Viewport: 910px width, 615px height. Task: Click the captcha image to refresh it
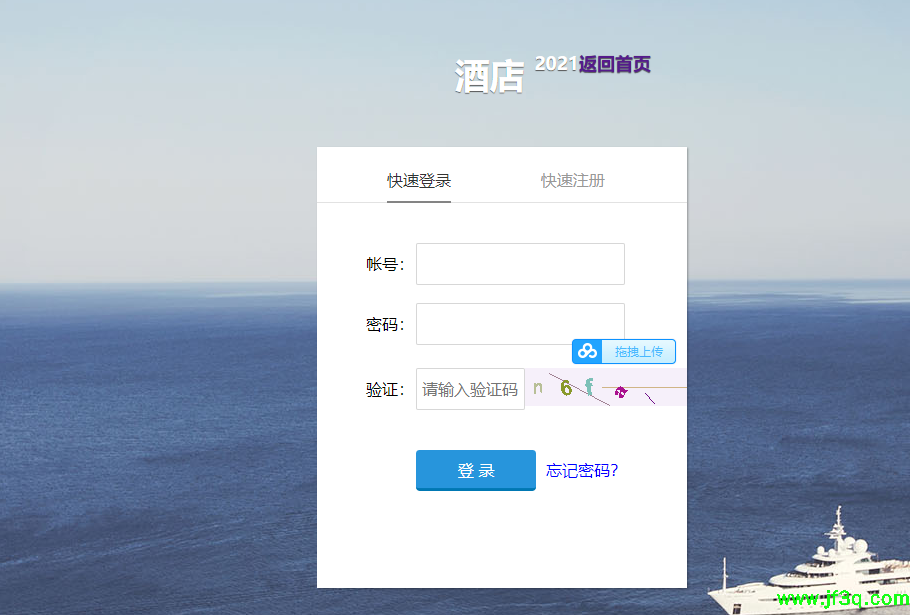(x=605, y=388)
